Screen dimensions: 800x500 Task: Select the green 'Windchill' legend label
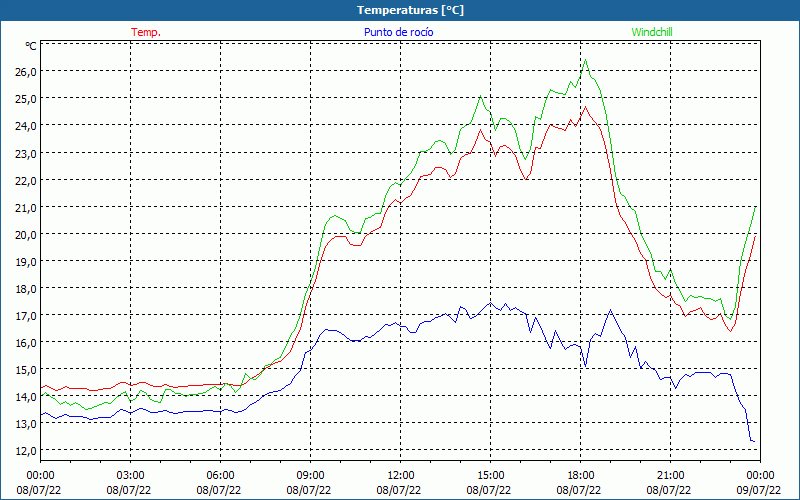pos(652,32)
